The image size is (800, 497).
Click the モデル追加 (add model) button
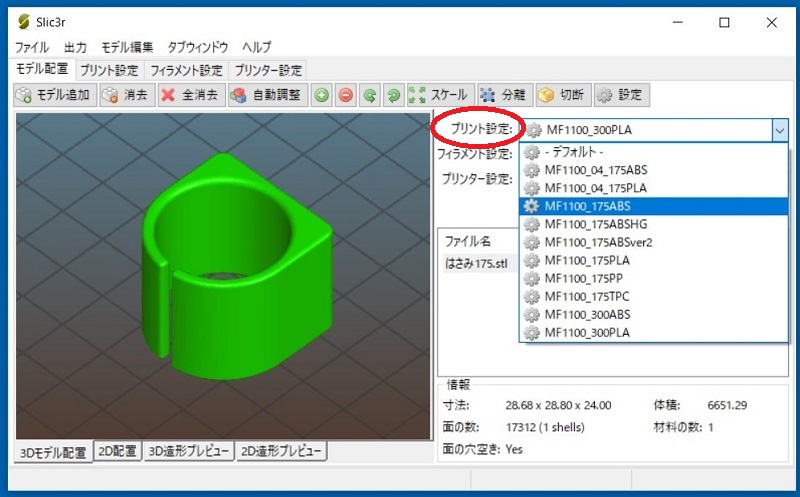pyautogui.click(x=55, y=95)
